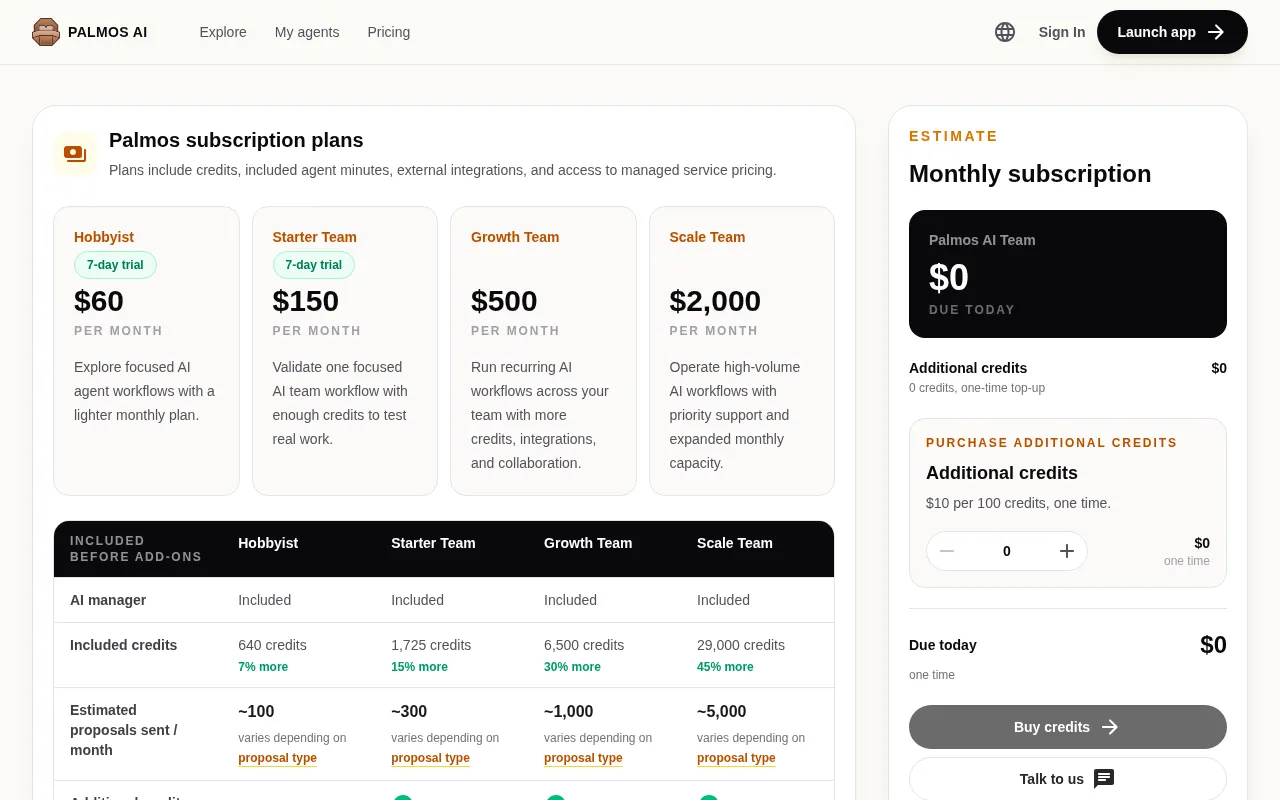Click the 'AI manager' row label
The image size is (1280, 800).
(108, 600)
